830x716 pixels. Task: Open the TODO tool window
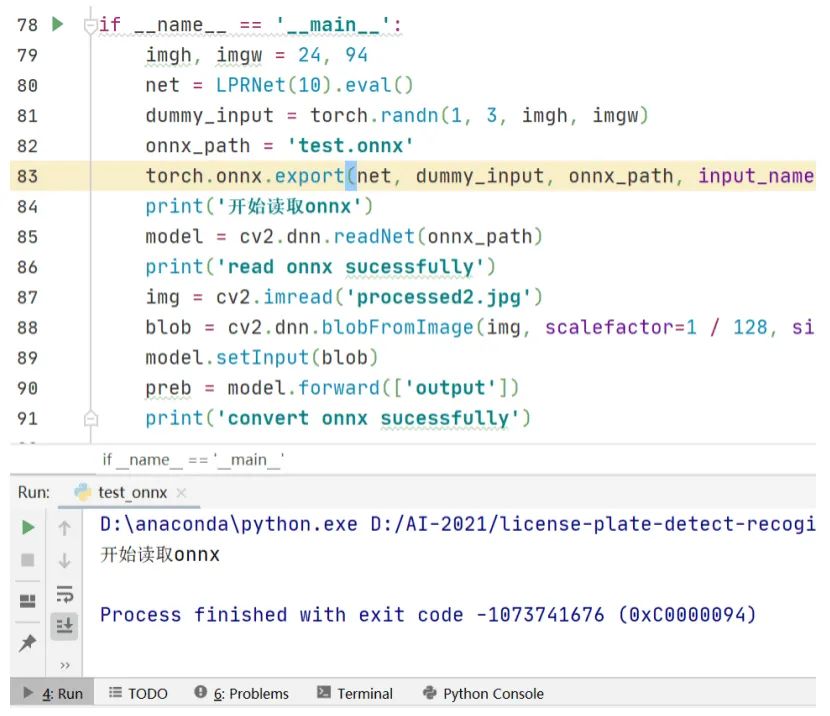point(138,693)
